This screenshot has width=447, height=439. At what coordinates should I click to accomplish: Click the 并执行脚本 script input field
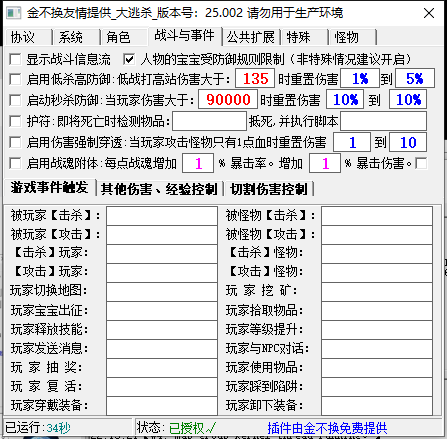(383, 121)
